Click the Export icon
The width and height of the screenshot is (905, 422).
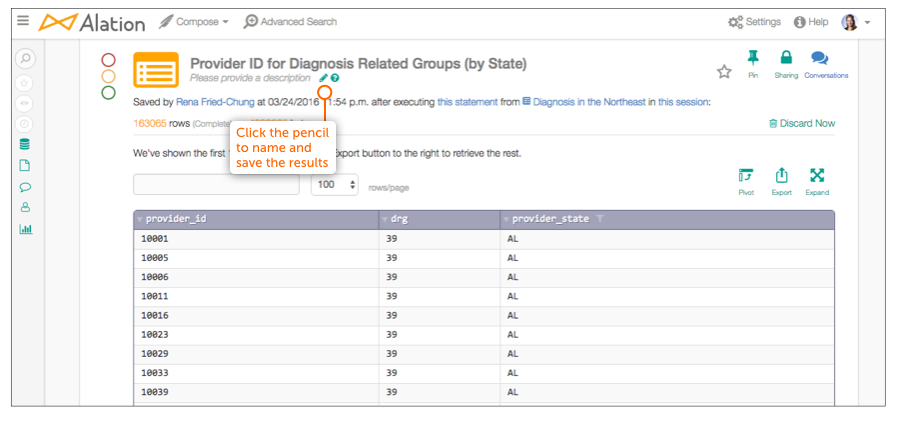[x=781, y=175]
